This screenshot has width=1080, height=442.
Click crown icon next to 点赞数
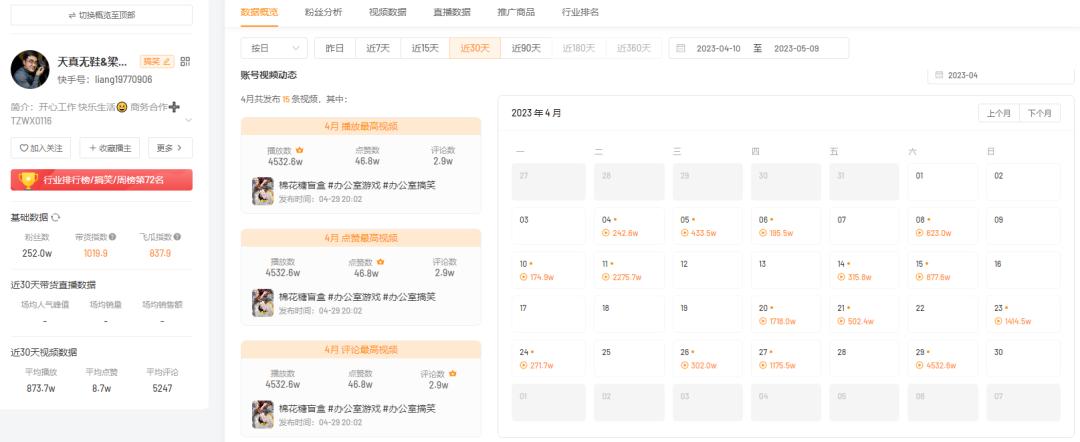[x=380, y=262]
